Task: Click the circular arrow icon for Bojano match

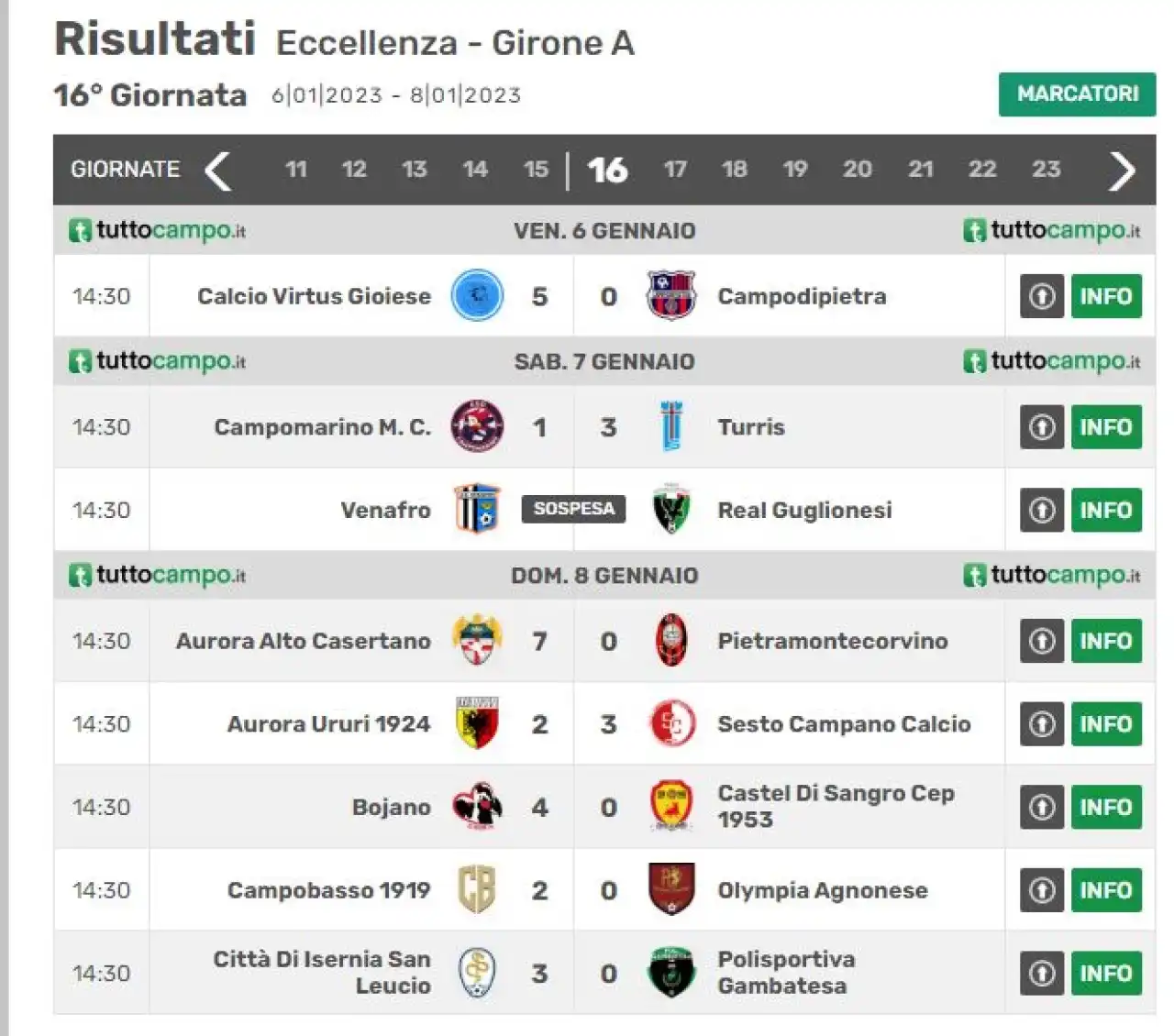Action: pos(1042,807)
